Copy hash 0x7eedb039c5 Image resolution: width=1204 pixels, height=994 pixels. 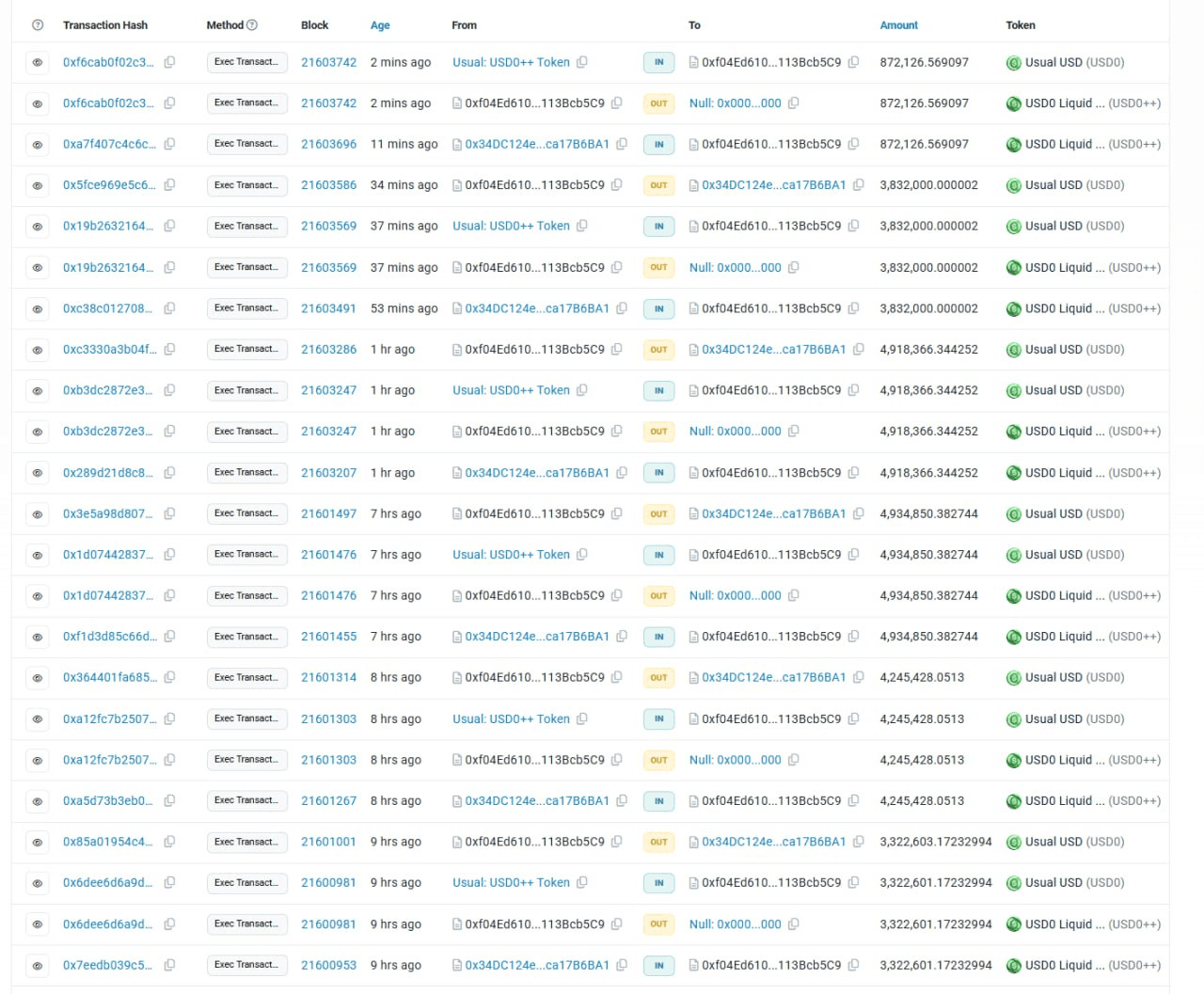click(169, 965)
